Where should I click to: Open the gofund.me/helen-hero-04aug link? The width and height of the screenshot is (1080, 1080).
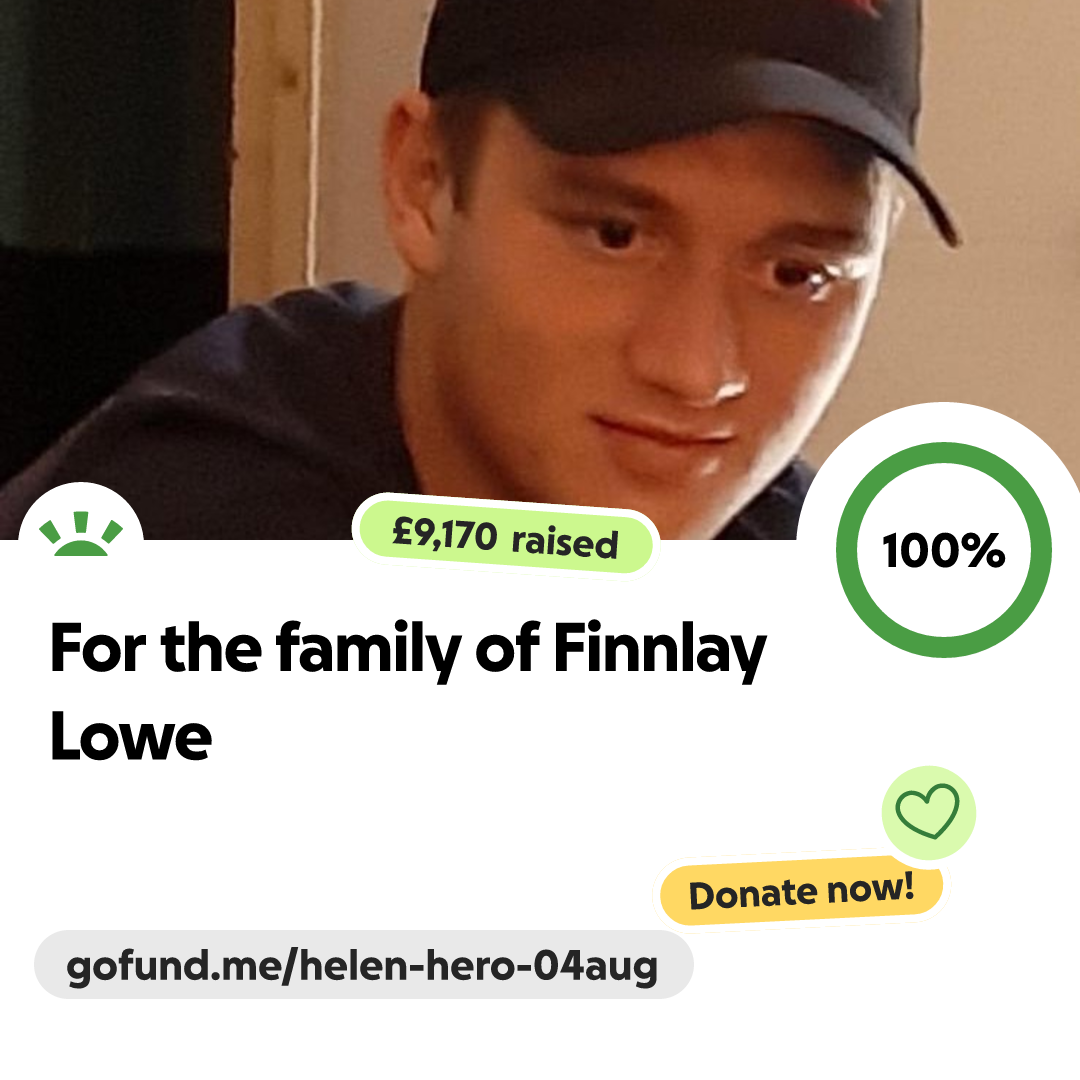pyautogui.click(x=362, y=965)
